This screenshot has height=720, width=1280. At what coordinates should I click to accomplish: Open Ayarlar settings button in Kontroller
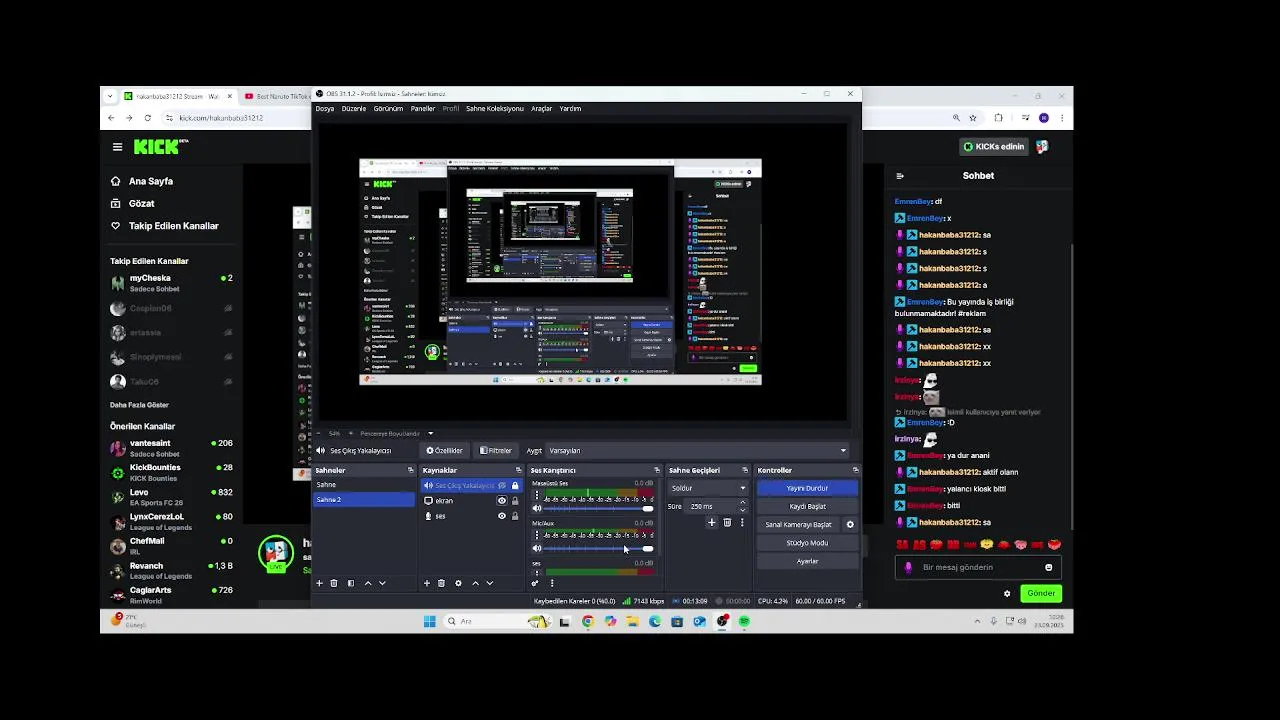(x=807, y=561)
